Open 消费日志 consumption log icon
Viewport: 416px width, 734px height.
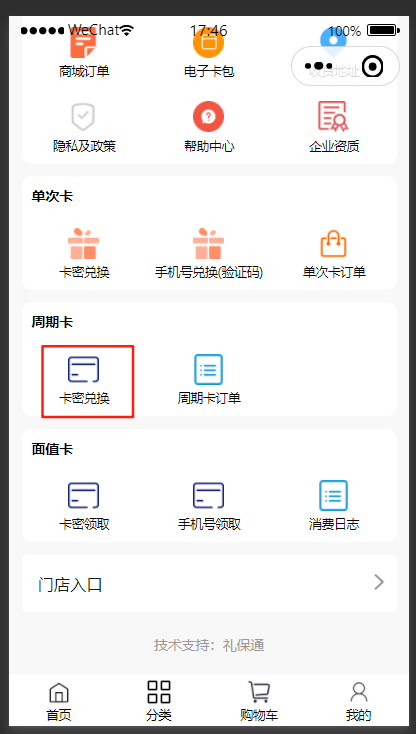[333, 495]
